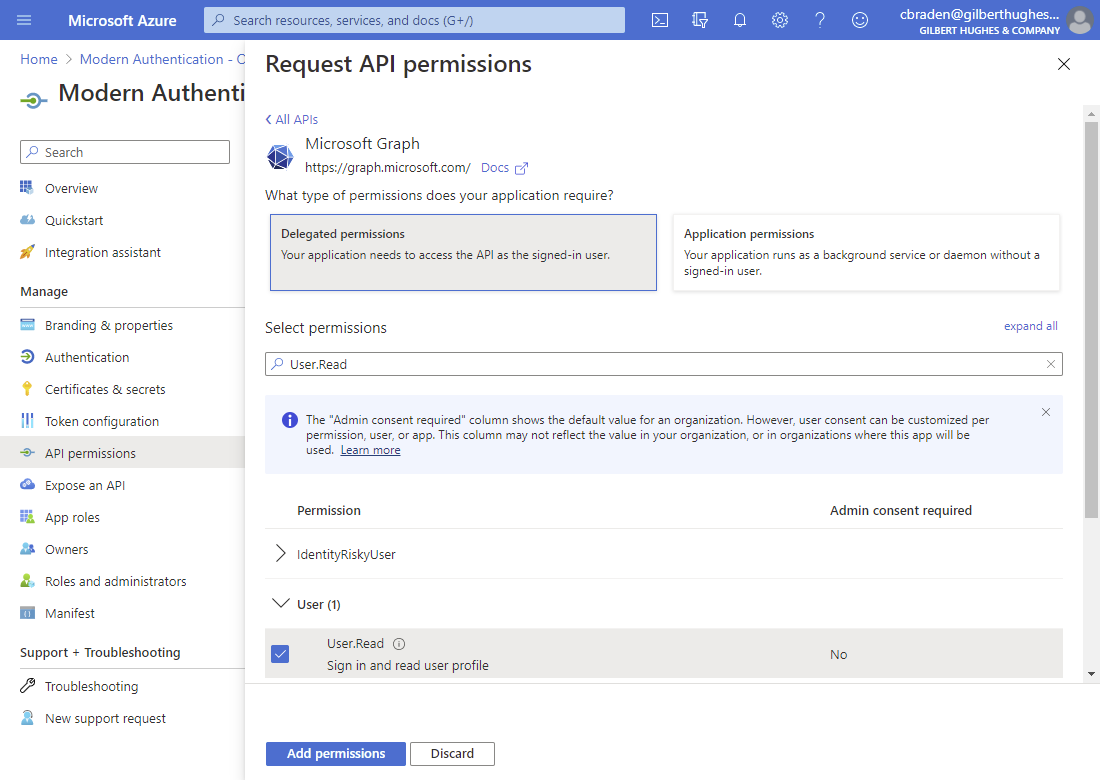Click the Token configuration icon
The image size is (1100, 780).
tap(27, 421)
